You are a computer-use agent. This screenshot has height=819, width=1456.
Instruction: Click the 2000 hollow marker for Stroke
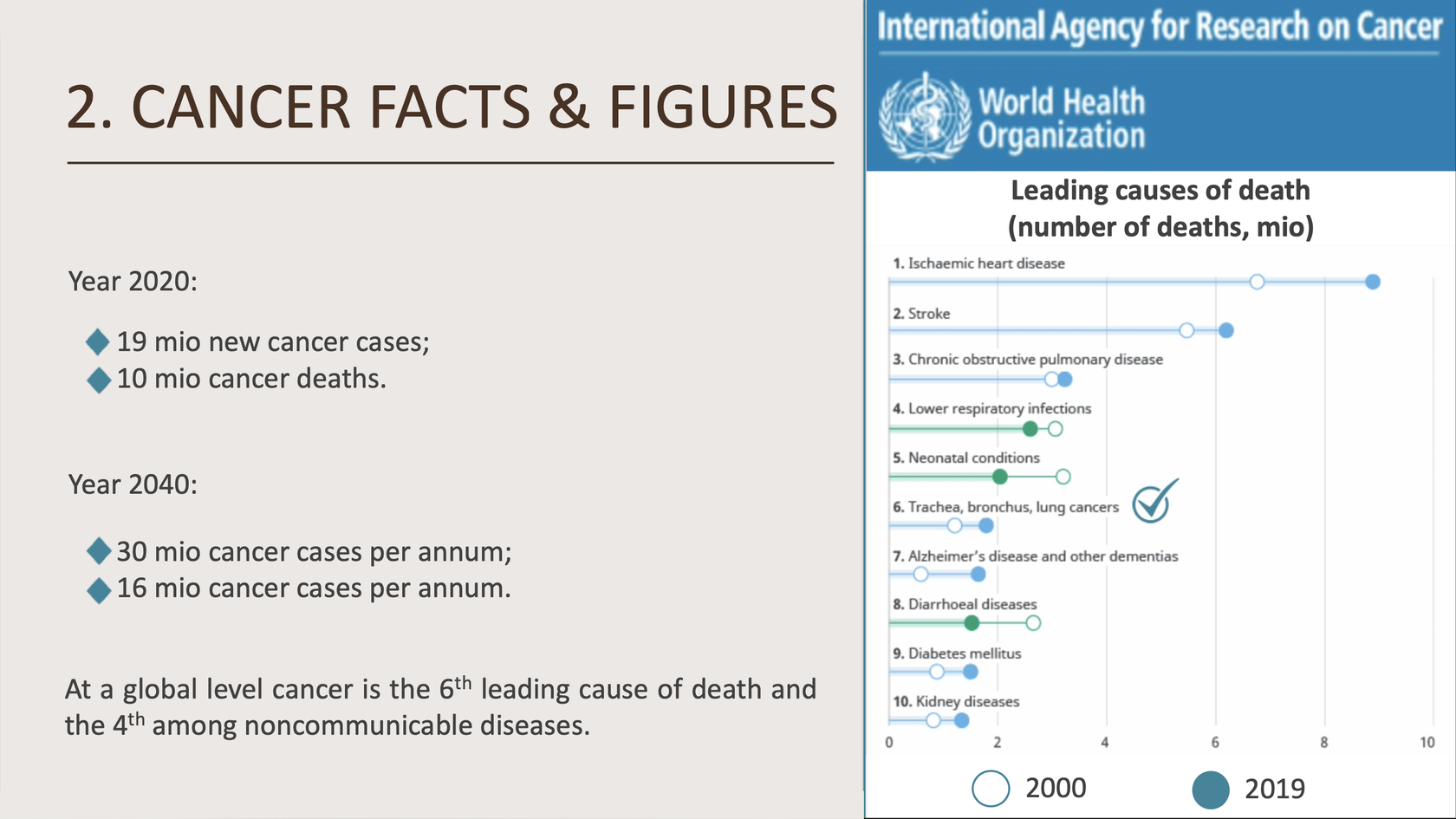1187,330
